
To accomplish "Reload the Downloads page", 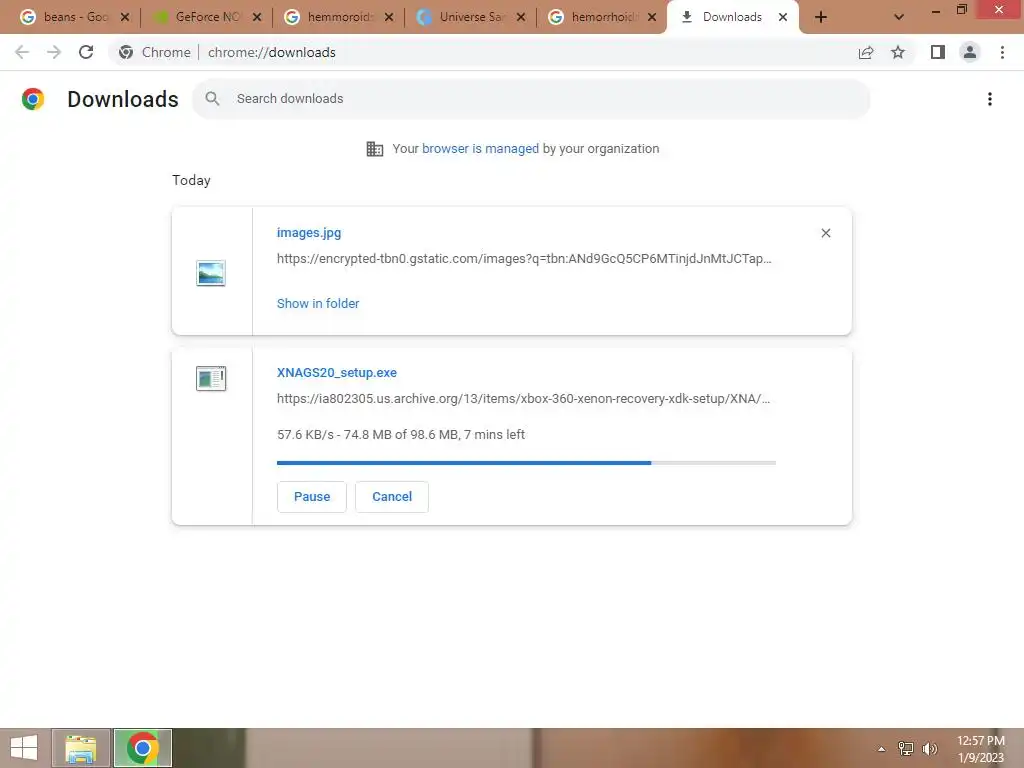I will [86, 52].
